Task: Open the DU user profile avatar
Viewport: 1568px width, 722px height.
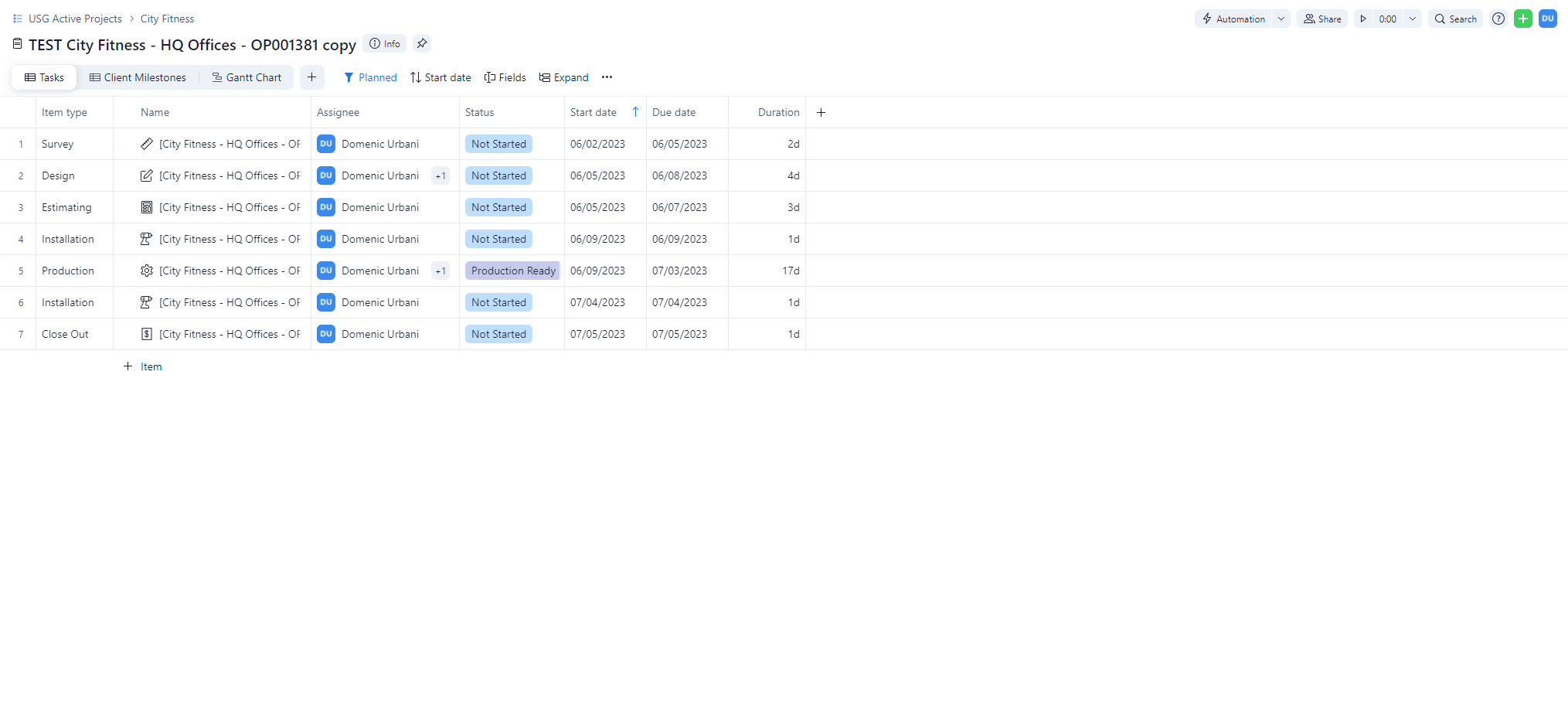Action: pos(1548,19)
